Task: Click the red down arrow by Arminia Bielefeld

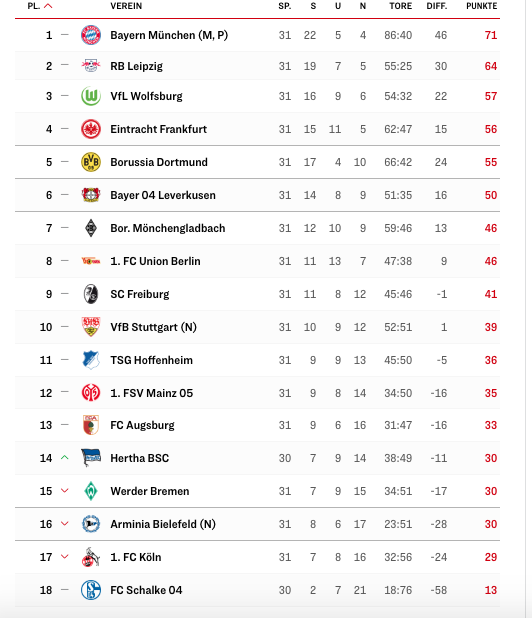Action: pyautogui.click(x=65, y=524)
